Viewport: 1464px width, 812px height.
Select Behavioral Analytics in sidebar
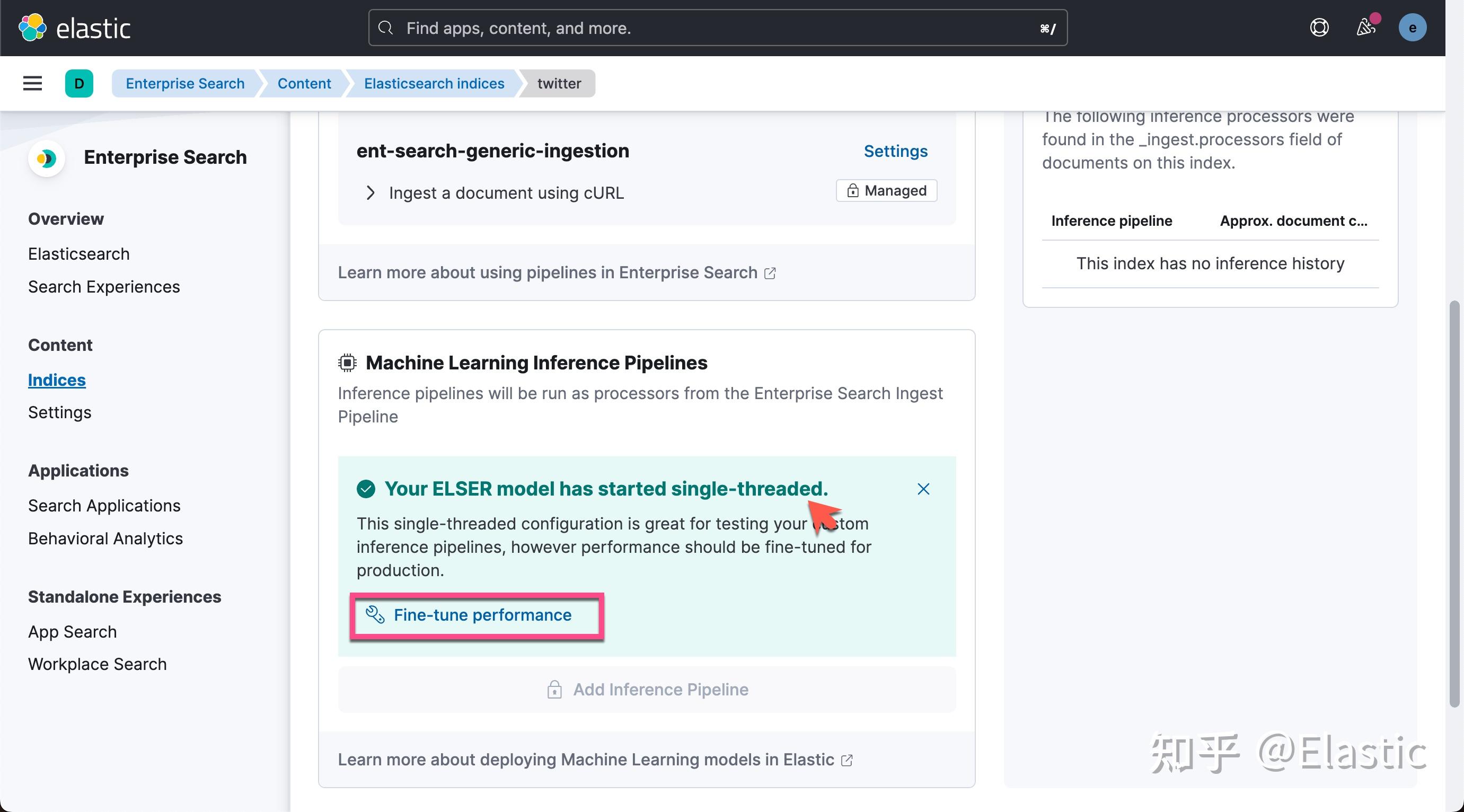click(105, 538)
